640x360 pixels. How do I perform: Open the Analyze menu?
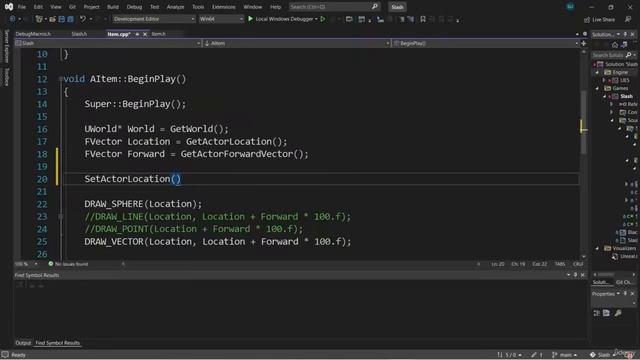coord(176,7)
